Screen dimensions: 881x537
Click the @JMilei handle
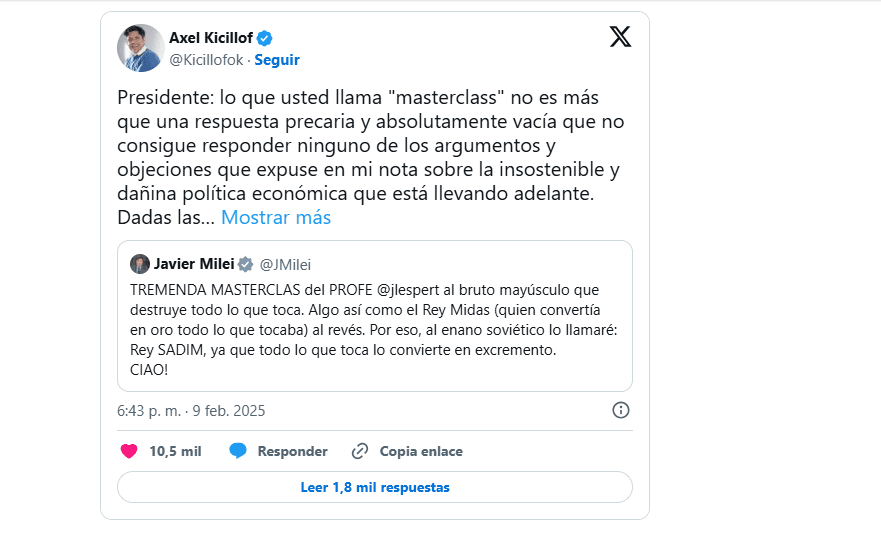click(x=286, y=264)
